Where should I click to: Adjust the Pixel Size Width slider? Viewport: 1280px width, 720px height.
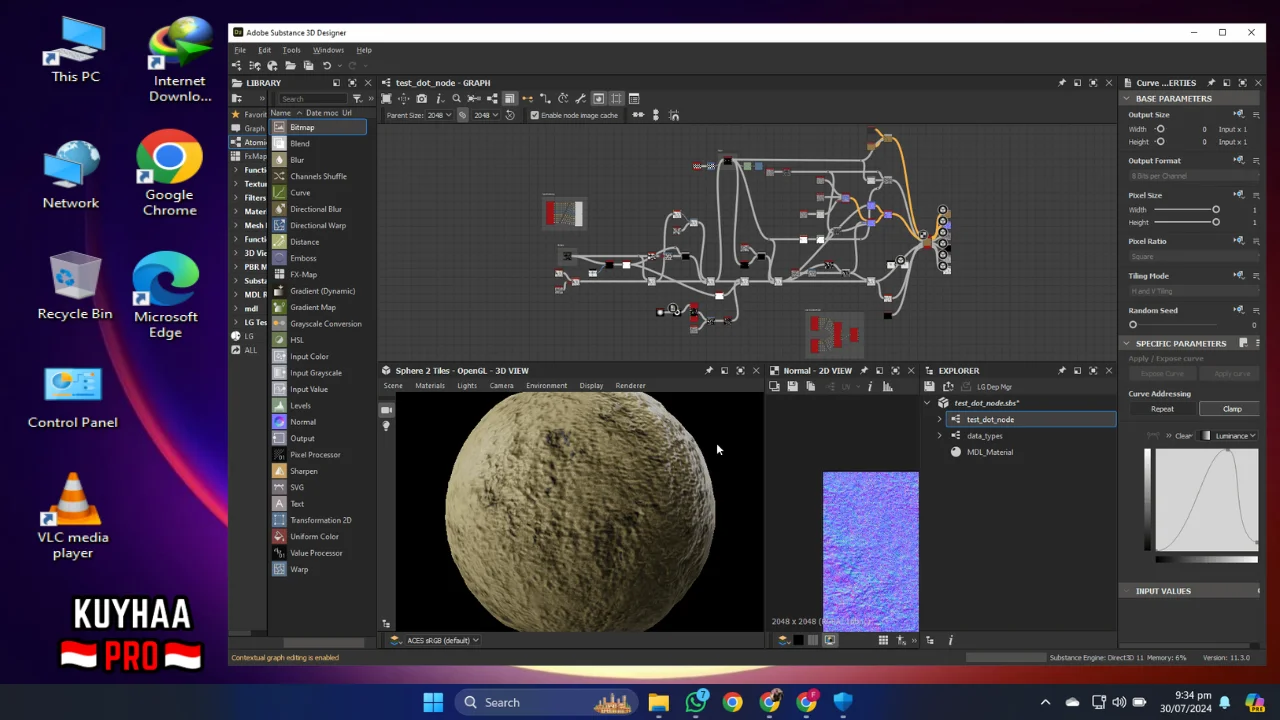[x=1186, y=210]
